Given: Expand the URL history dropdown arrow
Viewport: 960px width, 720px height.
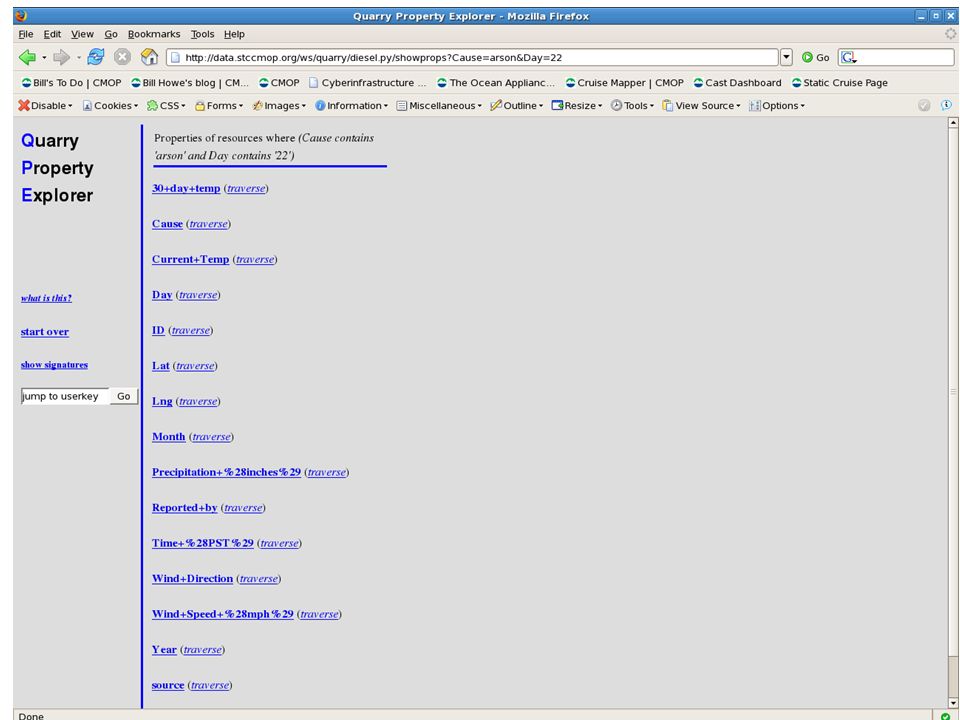Looking at the screenshot, I should click(x=786, y=58).
